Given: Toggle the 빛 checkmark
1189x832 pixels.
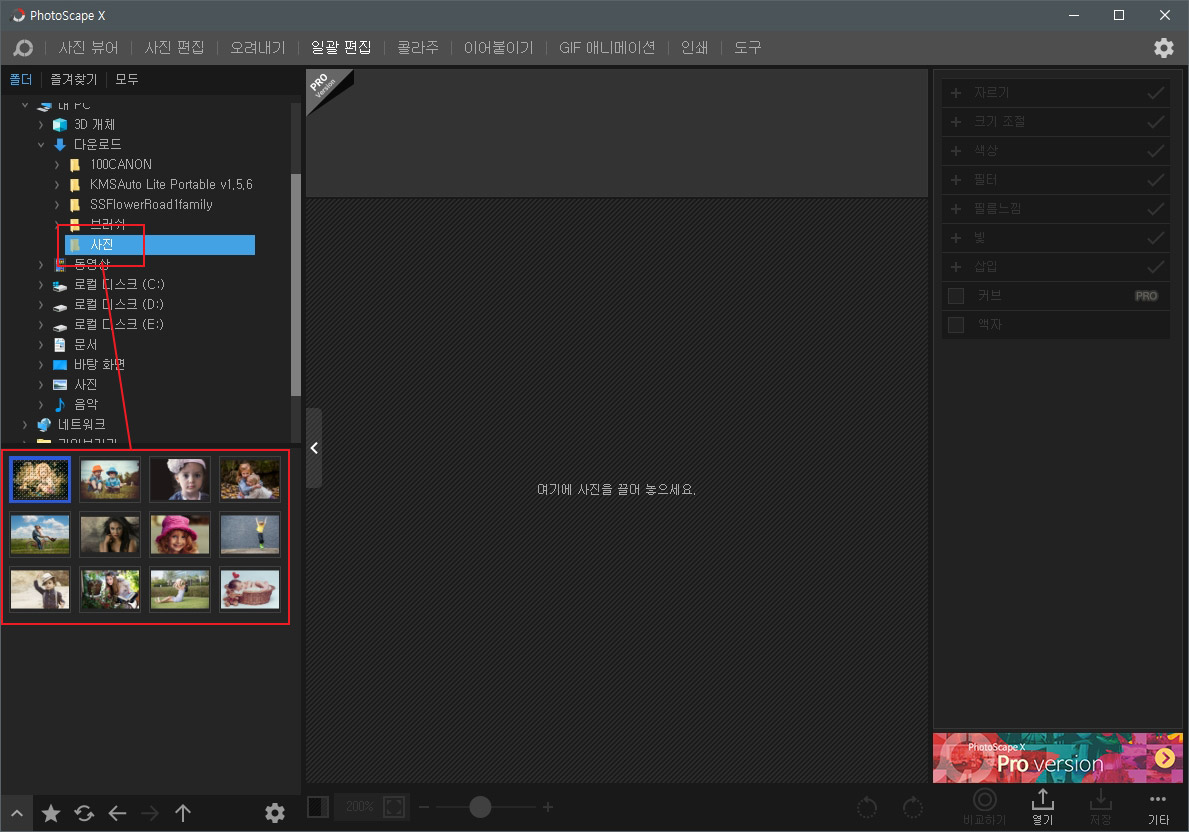Looking at the screenshot, I should pyautogui.click(x=1155, y=237).
